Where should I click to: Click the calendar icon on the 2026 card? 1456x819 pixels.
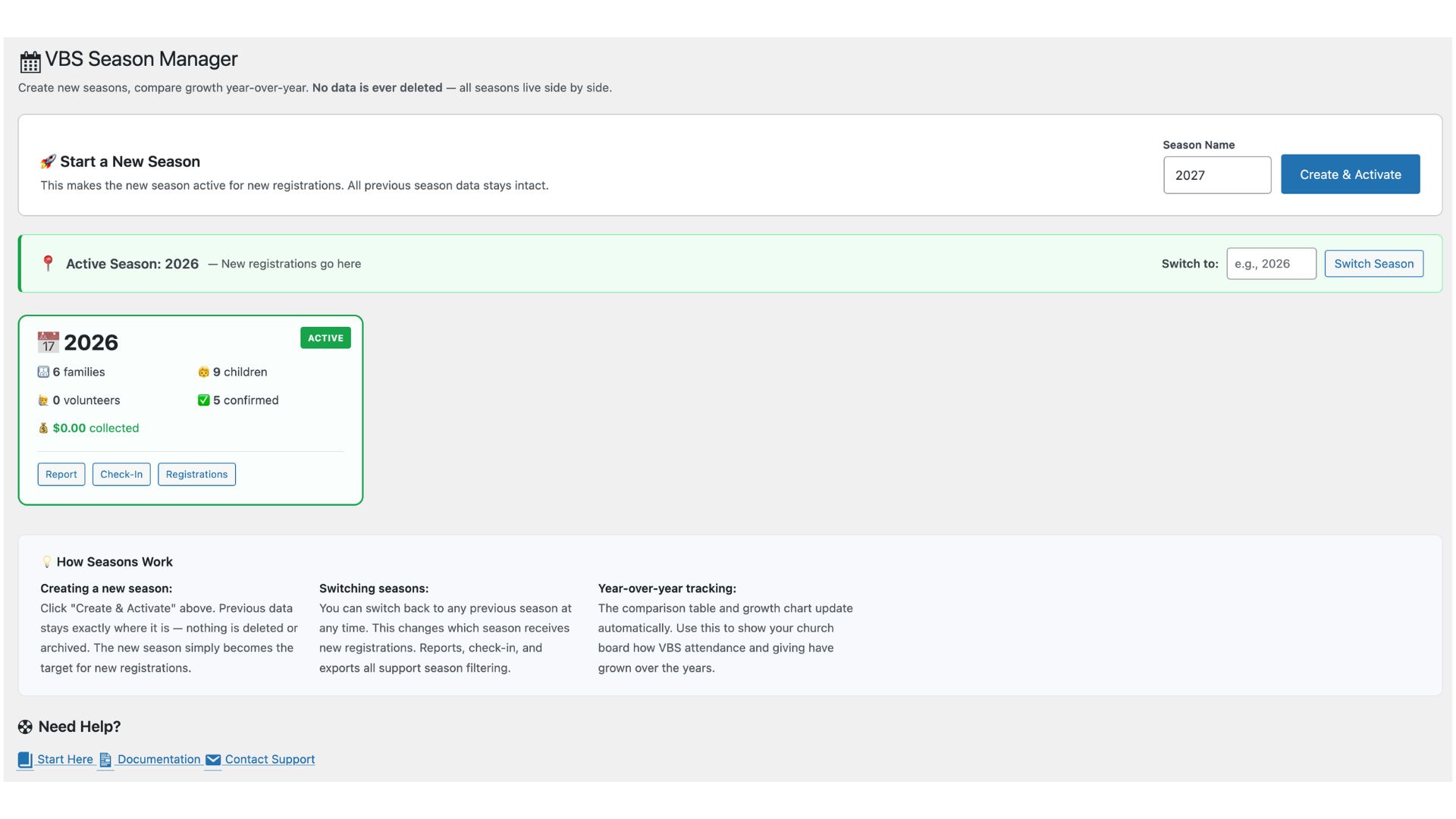click(x=48, y=342)
